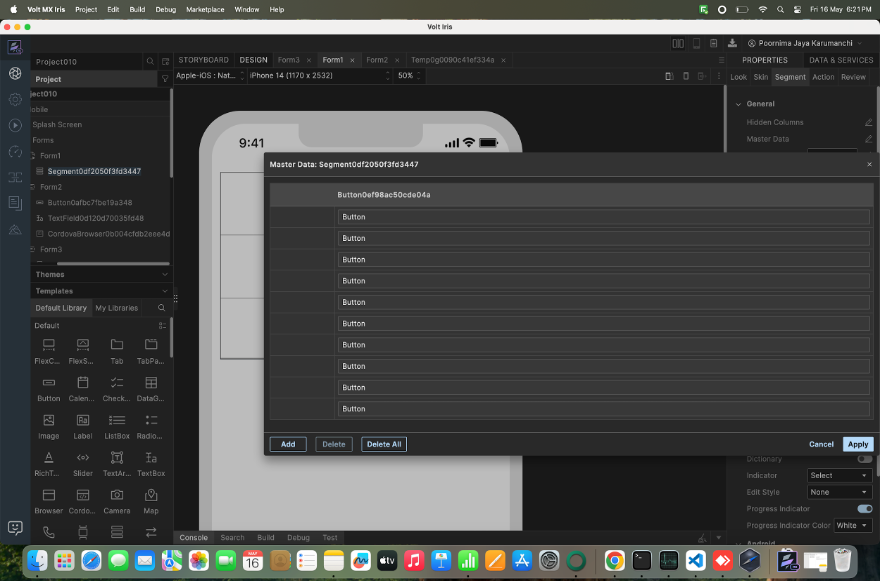Viewport: 880px width, 582px height.
Task: Click Apply in the Master Data dialog
Action: coord(858,444)
